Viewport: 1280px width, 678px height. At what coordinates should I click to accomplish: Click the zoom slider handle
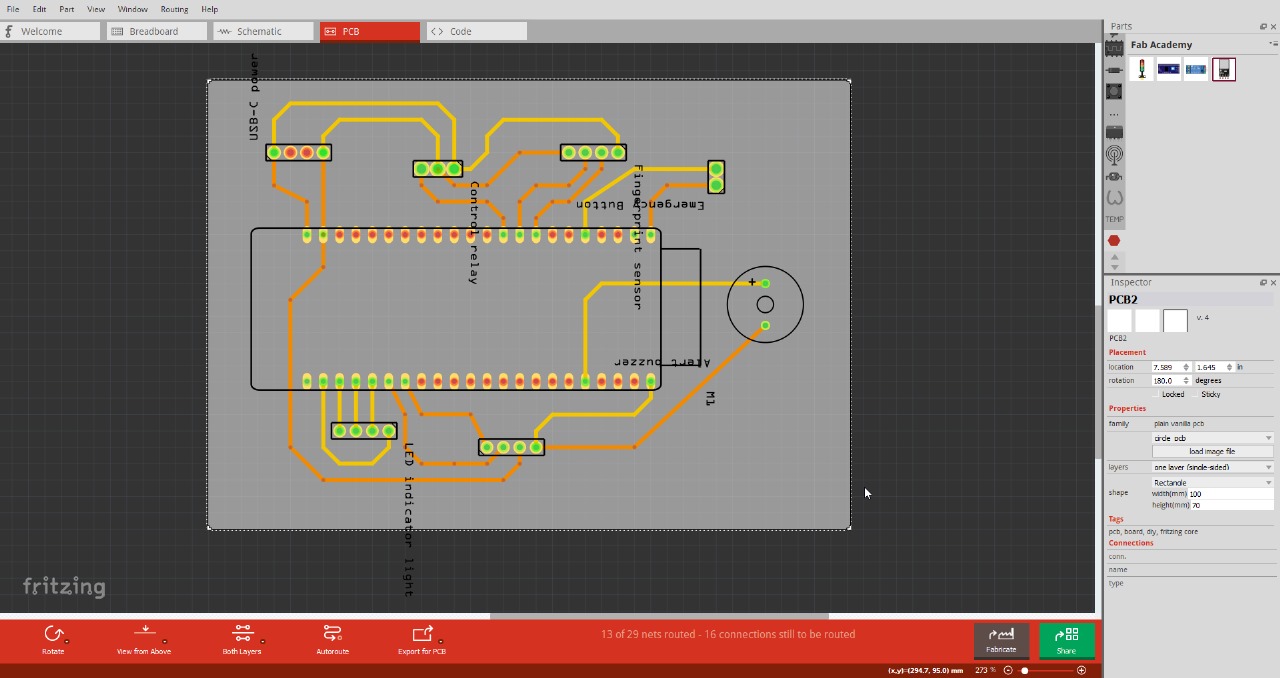click(x=1025, y=670)
